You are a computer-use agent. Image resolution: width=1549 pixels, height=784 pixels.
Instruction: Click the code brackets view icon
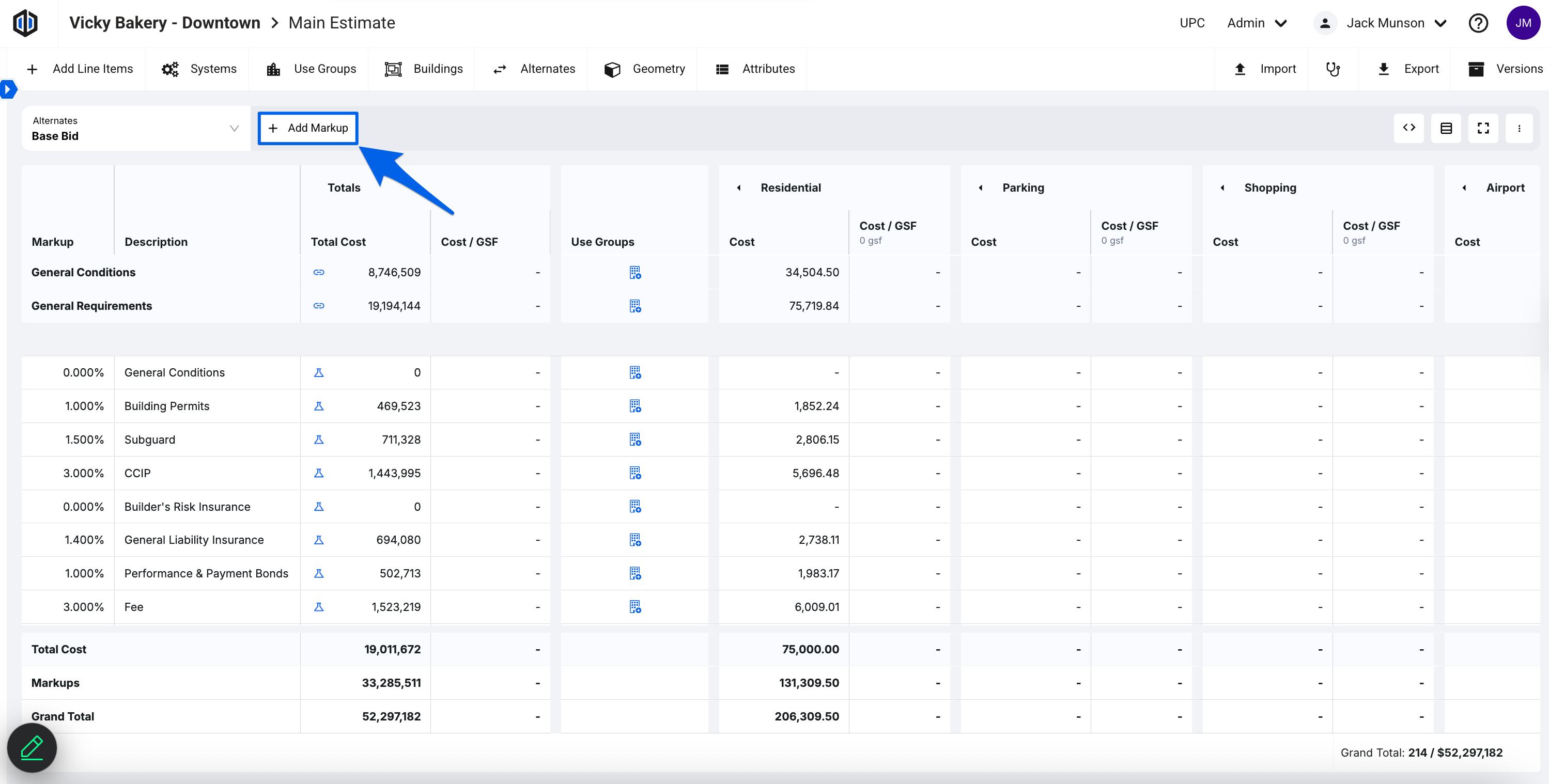(x=1408, y=128)
